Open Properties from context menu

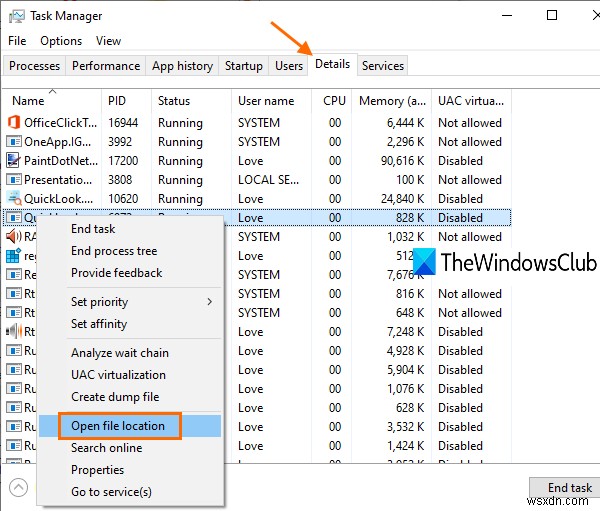[x=130, y=470]
